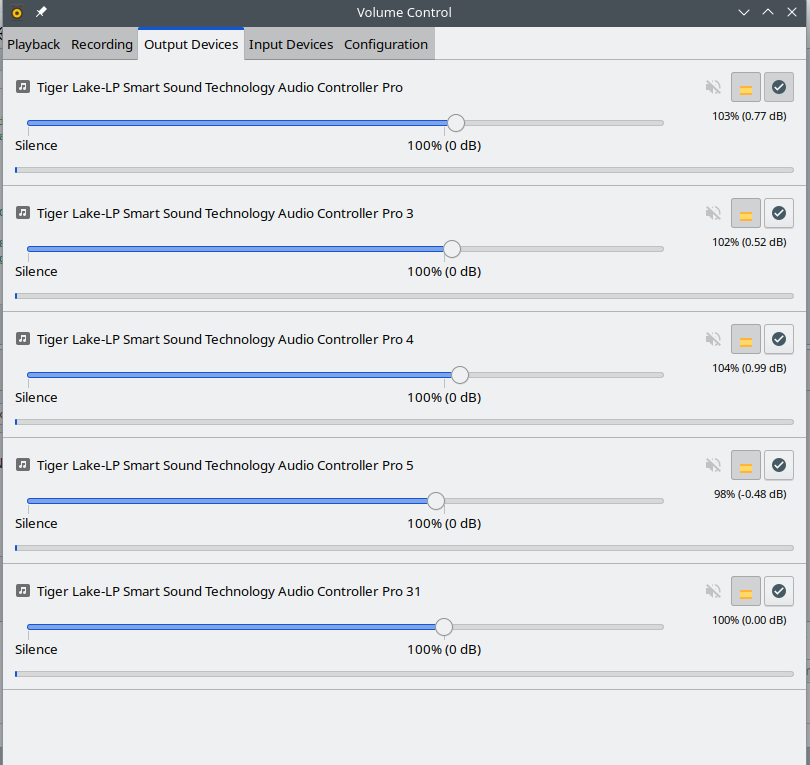Click the Controller Pro 4 volume slider handle
The height and width of the screenshot is (765, 810).
460,375
